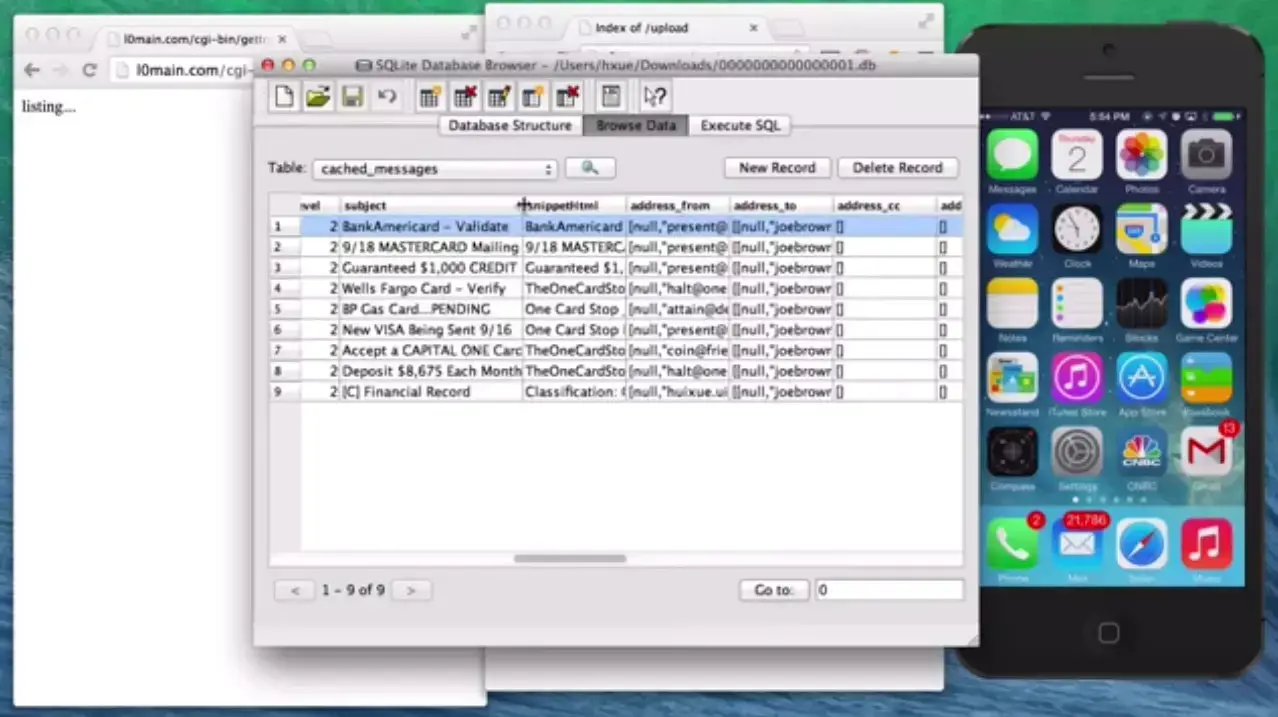Click the back arrow in left Chrome window
Image resolution: width=1278 pixels, height=717 pixels.
(32, 70)
